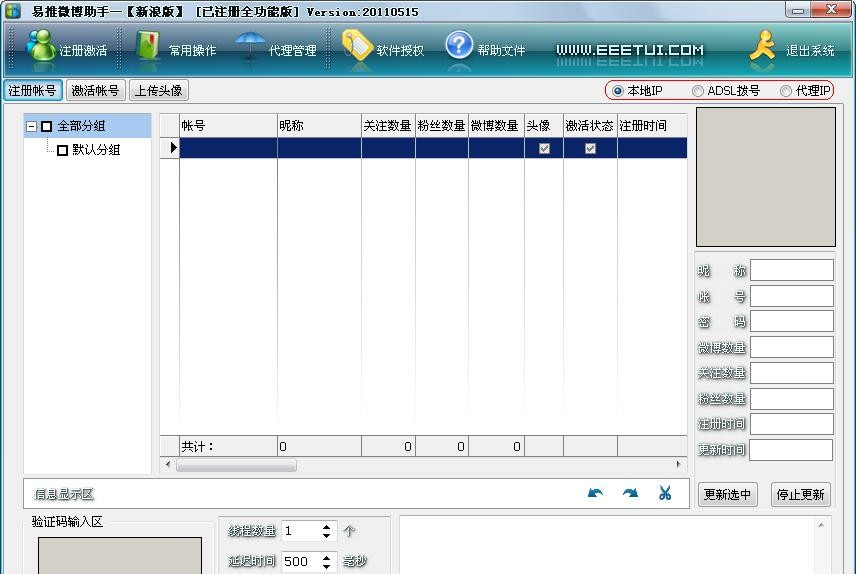The height and width of the screenshot is (574, 856).
Task: Sort by the 昵称 column header
Action: 319,126
